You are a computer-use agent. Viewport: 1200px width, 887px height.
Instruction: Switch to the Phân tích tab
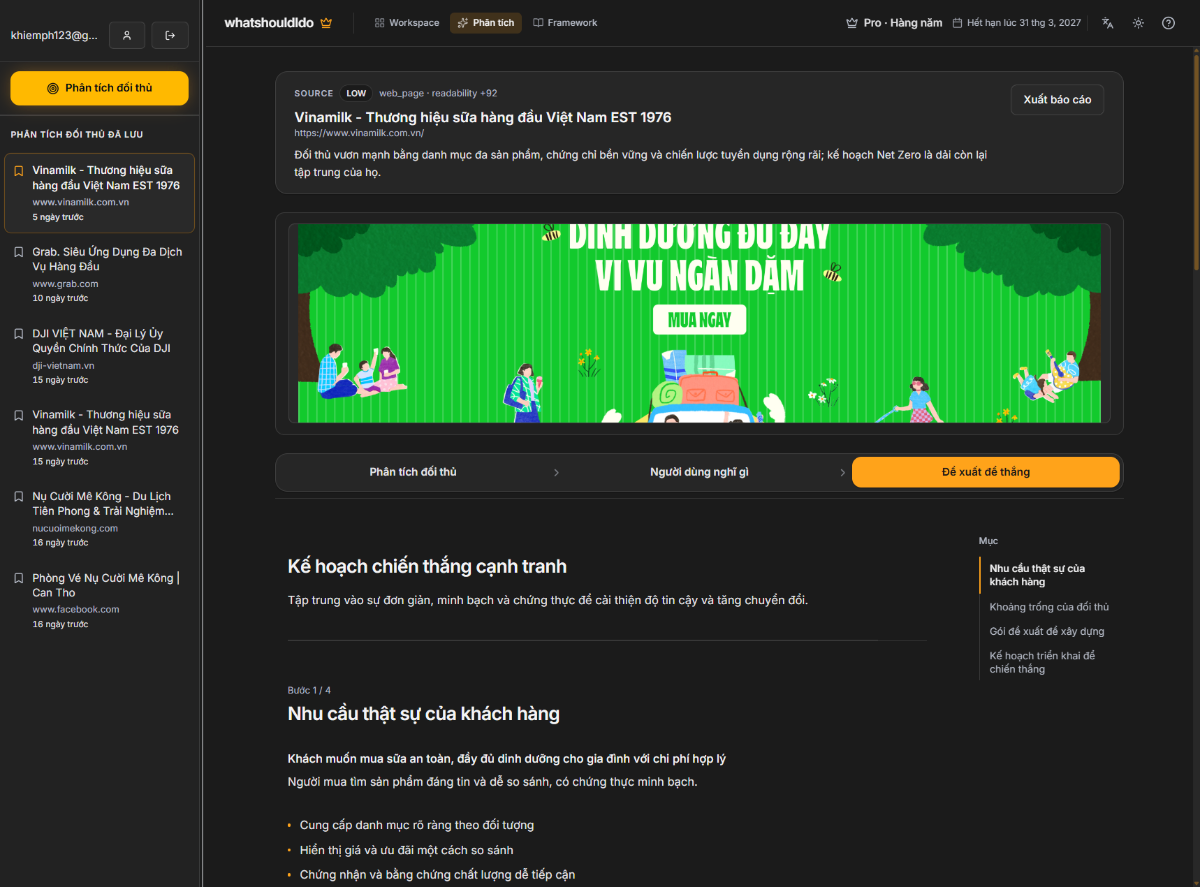point(486,22)
